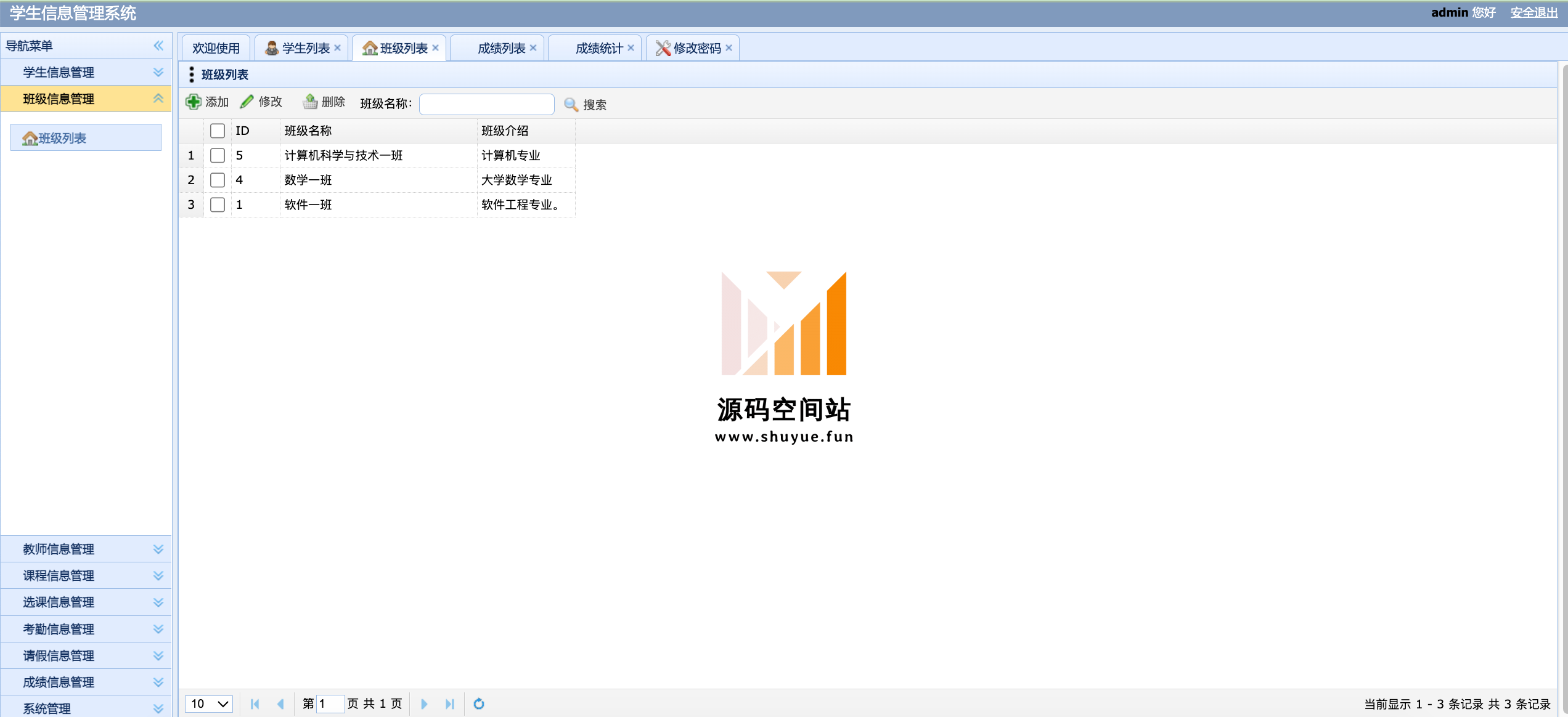Image resolution: width=1568 pixels, height=717 pixels.
Task: Go to first page icon
Action: (x=255, y=703)
